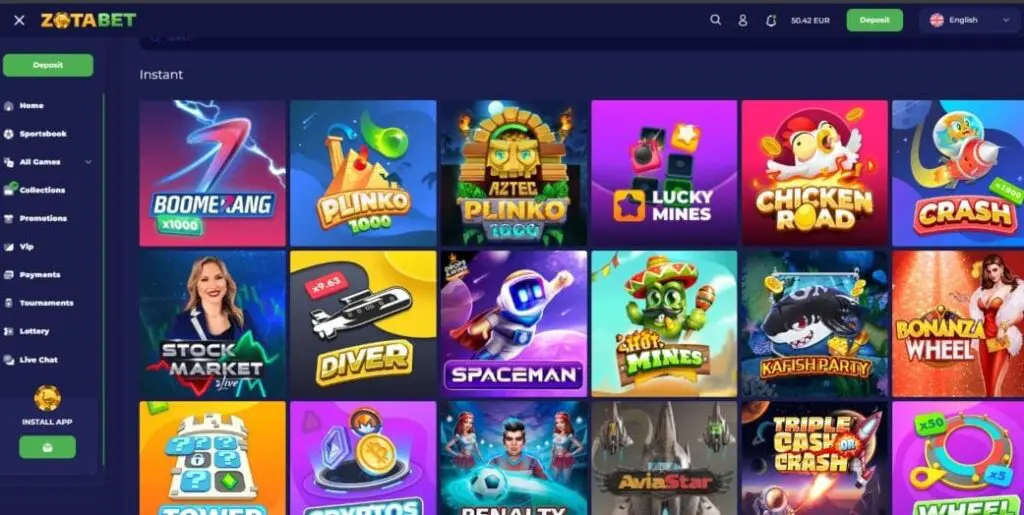Click the Sportsbook ball icon
The image size is (1024, 515).
pos(8,134)
